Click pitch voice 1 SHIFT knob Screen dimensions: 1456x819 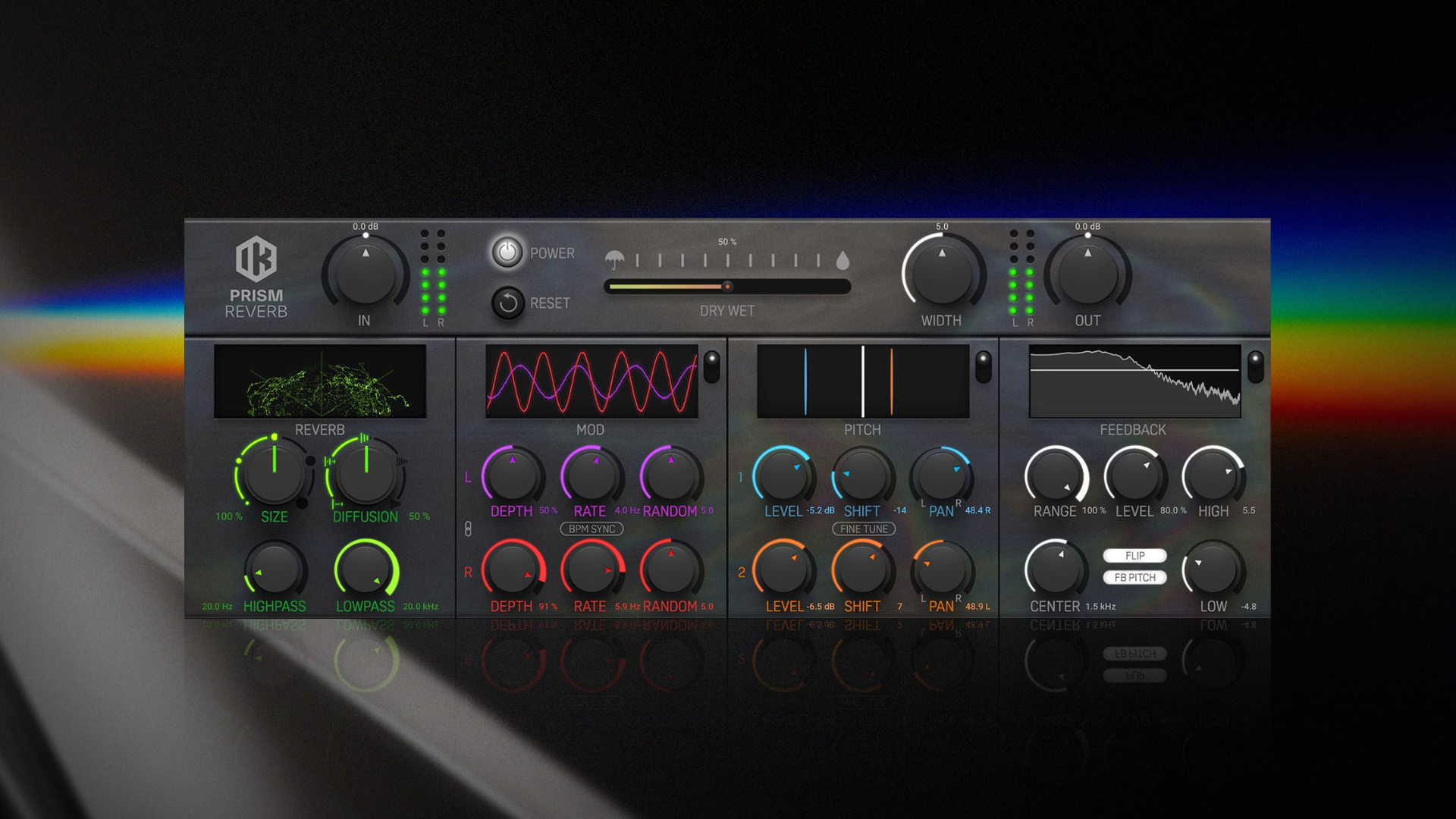click(x=862, y=475)
